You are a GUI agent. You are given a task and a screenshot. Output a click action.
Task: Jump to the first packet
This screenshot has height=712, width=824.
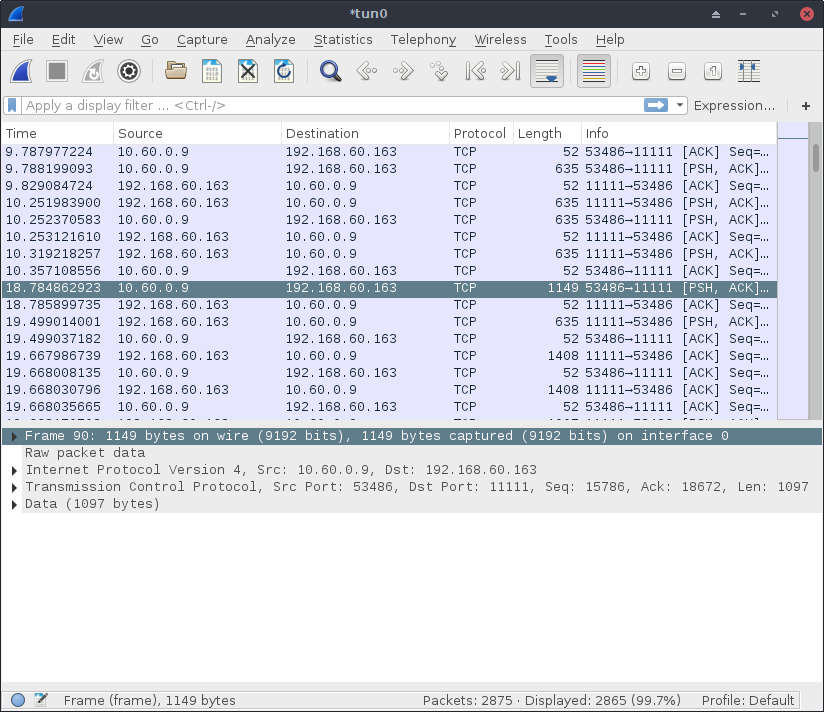[475, 71]
